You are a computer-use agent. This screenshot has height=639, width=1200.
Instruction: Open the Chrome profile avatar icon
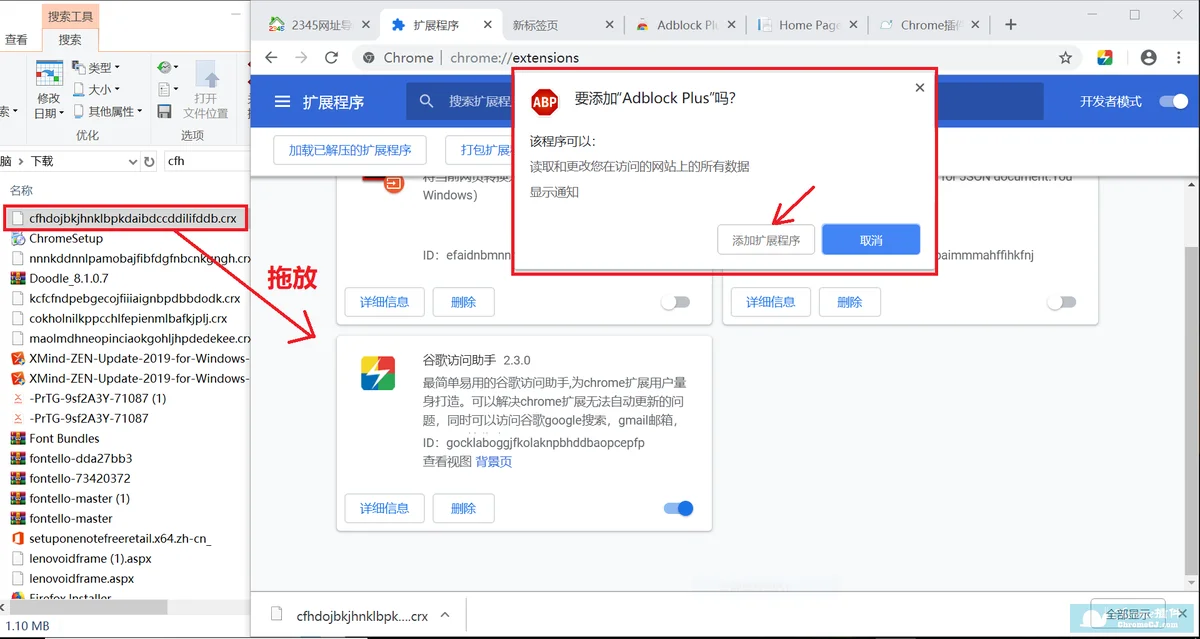click(1149, 58)
